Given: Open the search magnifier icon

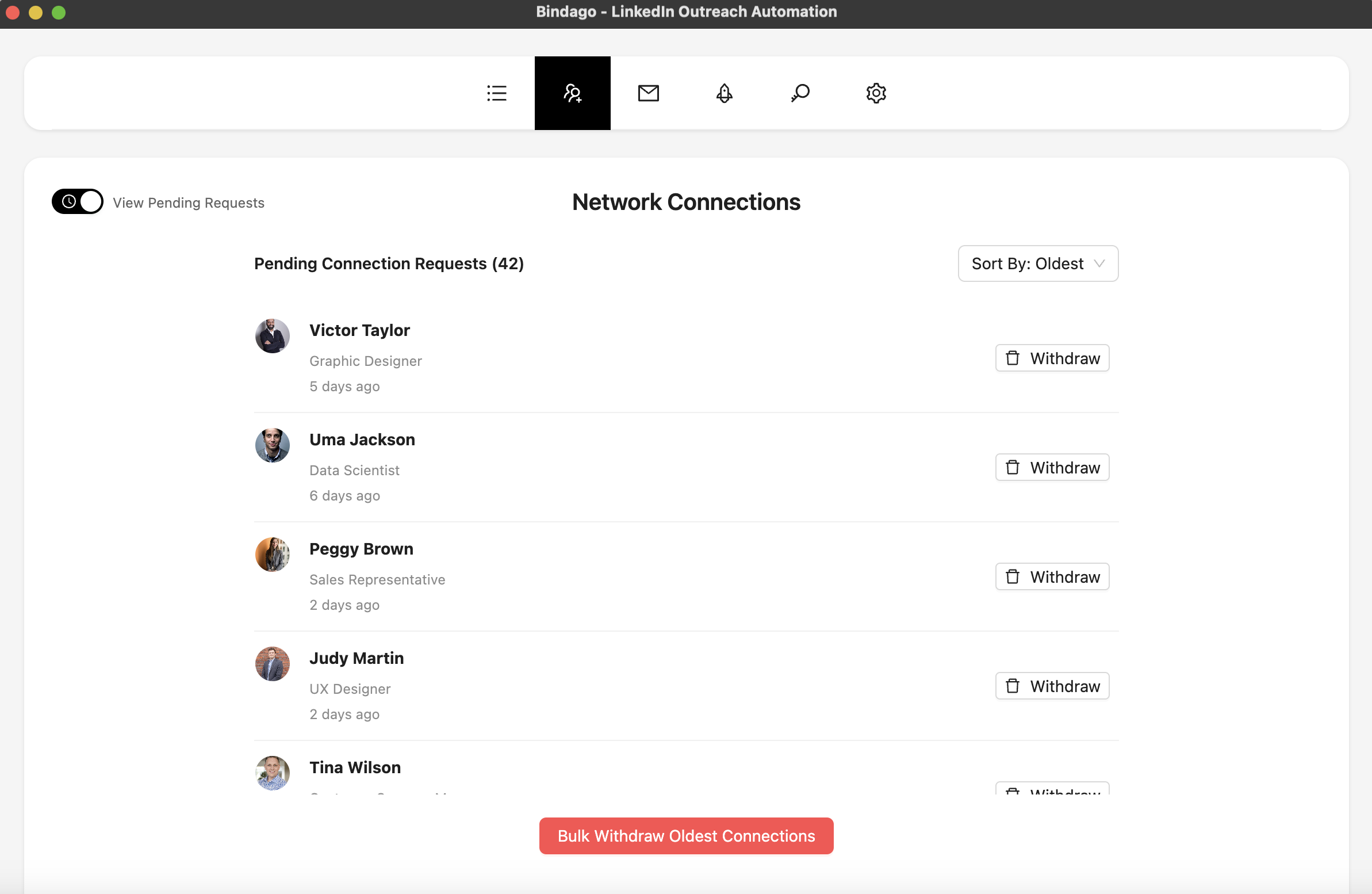Looking at the screenshot, I should pyautogui.click(x=800, y=93).
